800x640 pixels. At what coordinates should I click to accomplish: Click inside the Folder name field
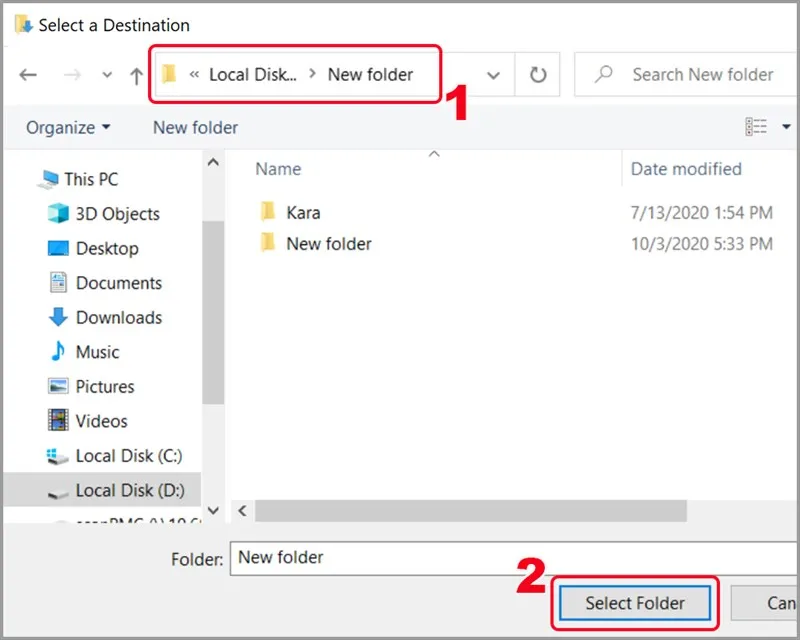click(400, 558)
